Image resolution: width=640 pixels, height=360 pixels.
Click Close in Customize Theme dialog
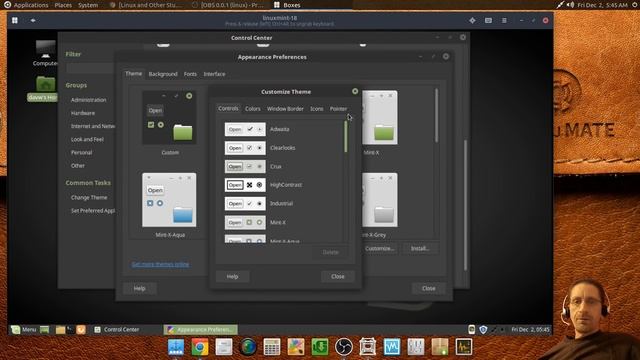point(338,276)
